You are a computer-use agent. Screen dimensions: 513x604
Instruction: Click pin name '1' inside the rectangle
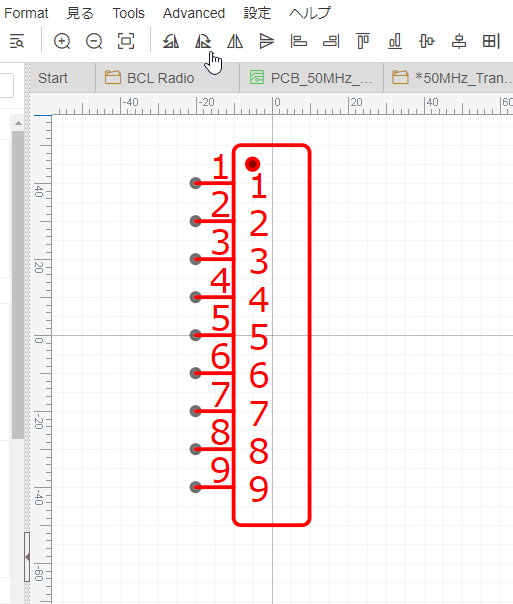pyautogui.click(x=258, y=186)
